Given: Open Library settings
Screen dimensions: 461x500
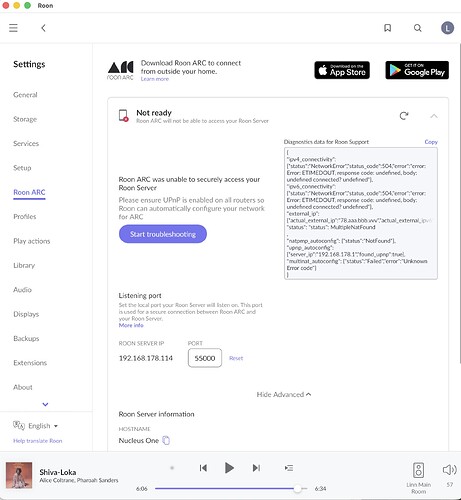Looking at the screenshot, I should click(x=24, y=265).
